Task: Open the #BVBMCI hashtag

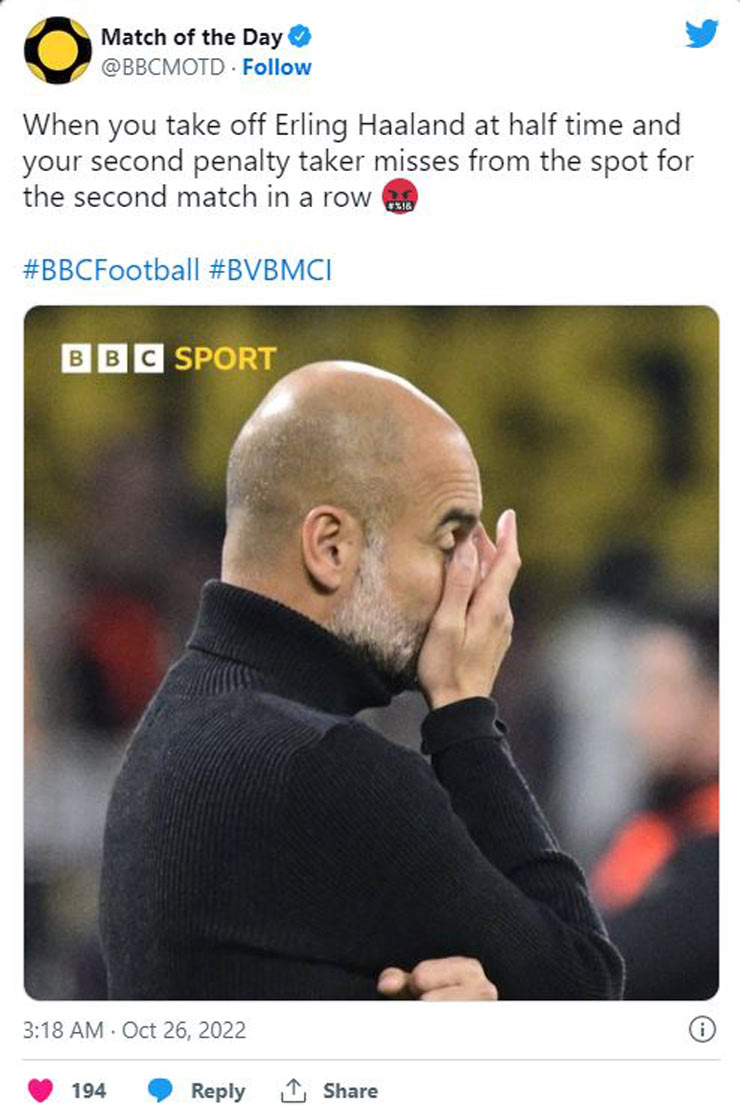Action: click(x=270, y=271)
